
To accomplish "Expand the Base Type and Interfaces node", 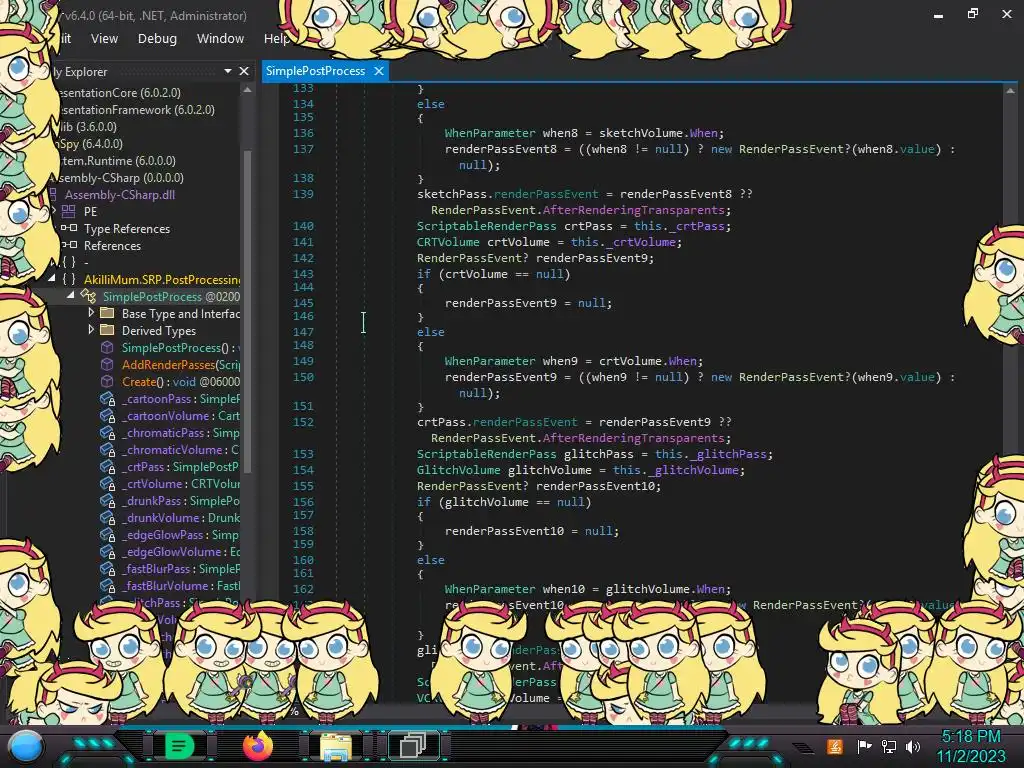I will (91, 313).
